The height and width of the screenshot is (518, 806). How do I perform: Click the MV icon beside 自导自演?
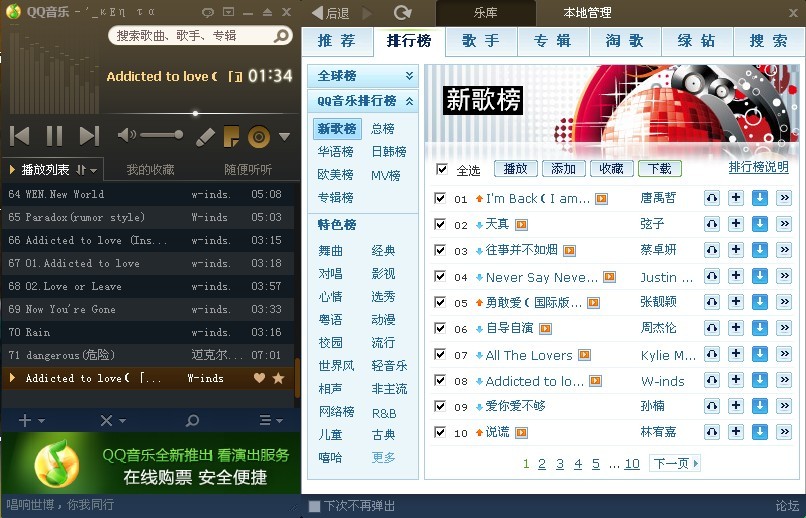pos(545,328)
